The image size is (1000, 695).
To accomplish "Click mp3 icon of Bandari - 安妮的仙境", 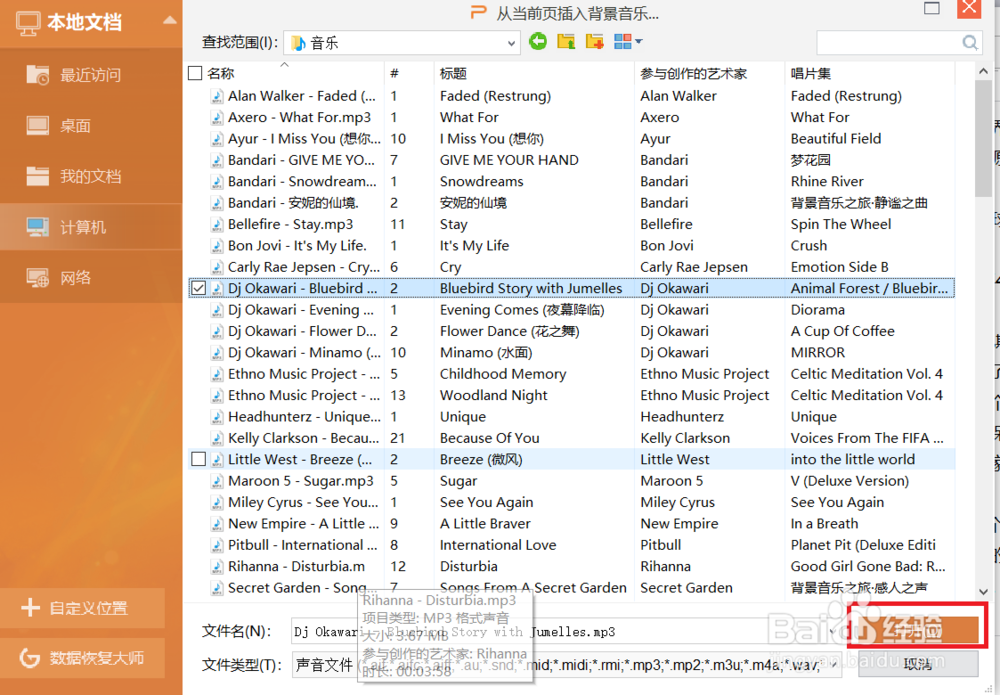I will click(x=217, y=203).
